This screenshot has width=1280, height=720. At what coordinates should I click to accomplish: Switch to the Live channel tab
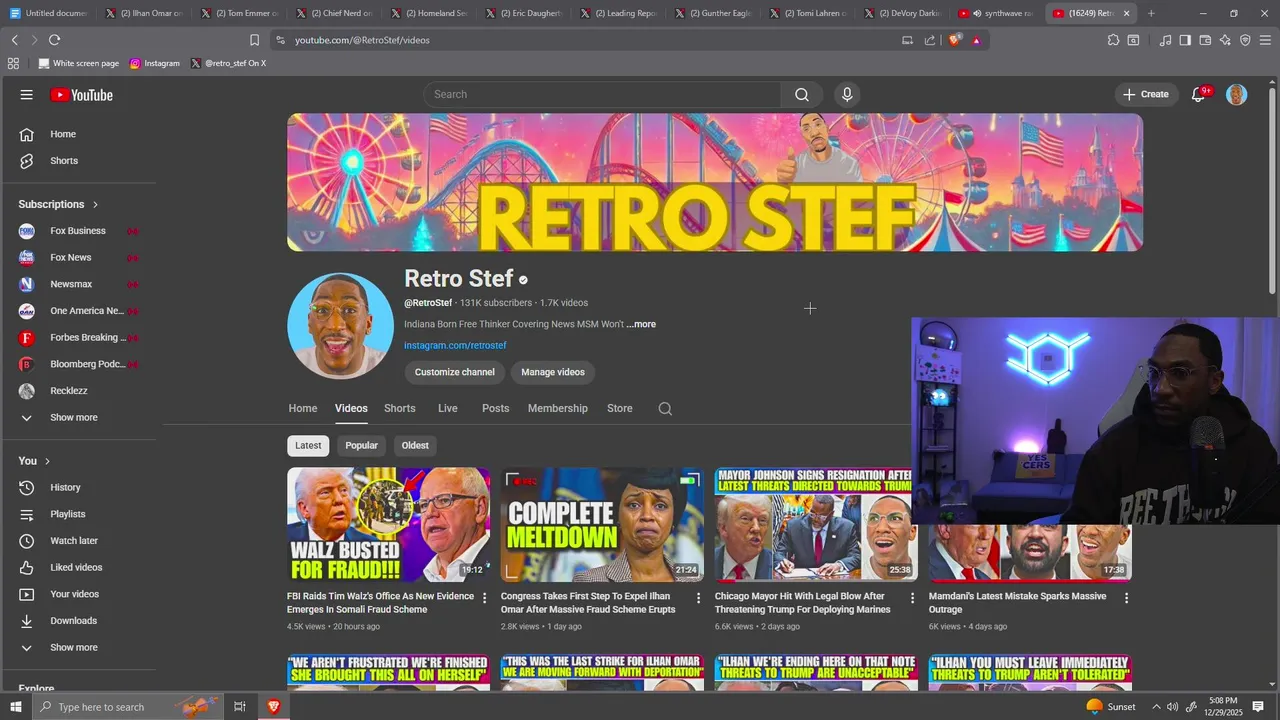(x=448, y=408)
